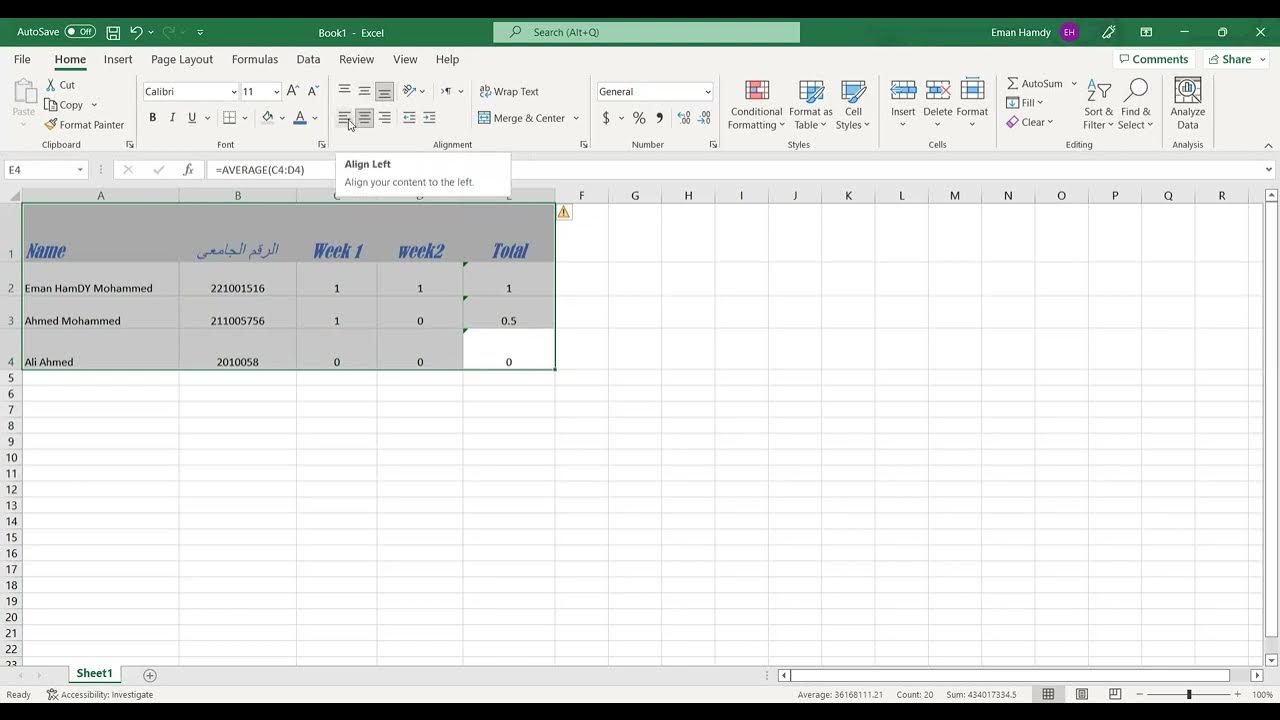The width and height of the screenshot is (1280, 720).
Task: Click the Cut scissors icon
Action: click(x=51, y=85)
